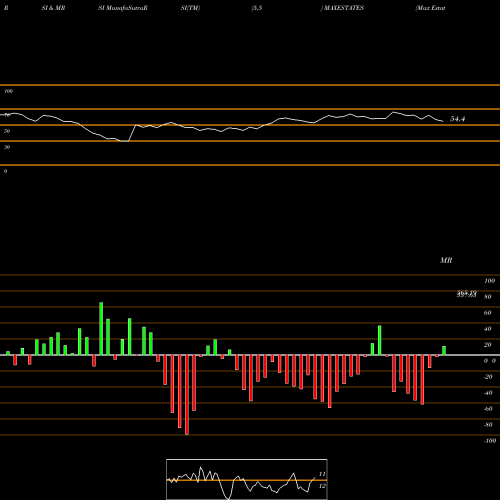Select the tallest red MR histogram bar
The height and width of the screenshot is (500, 500).
click(x=187, y=395)
